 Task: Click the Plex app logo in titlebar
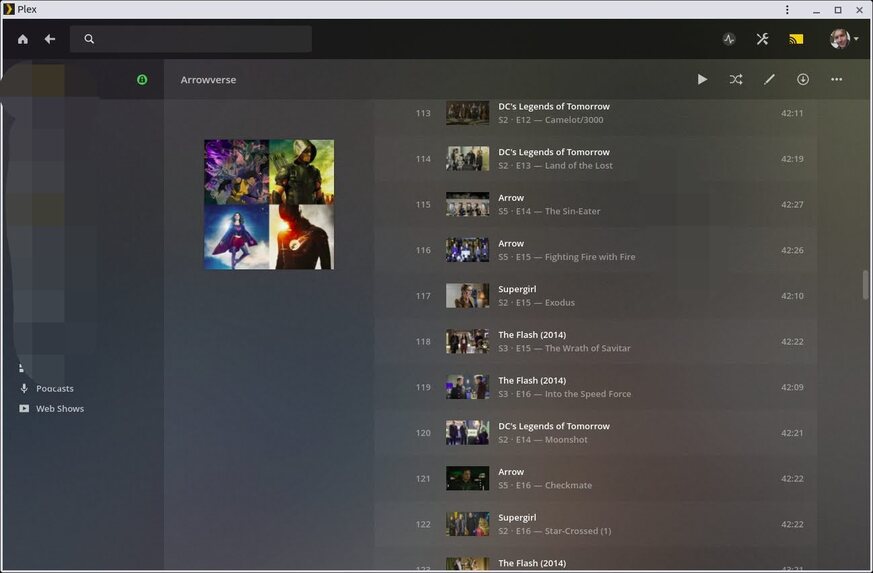click(x=8, y=9)
